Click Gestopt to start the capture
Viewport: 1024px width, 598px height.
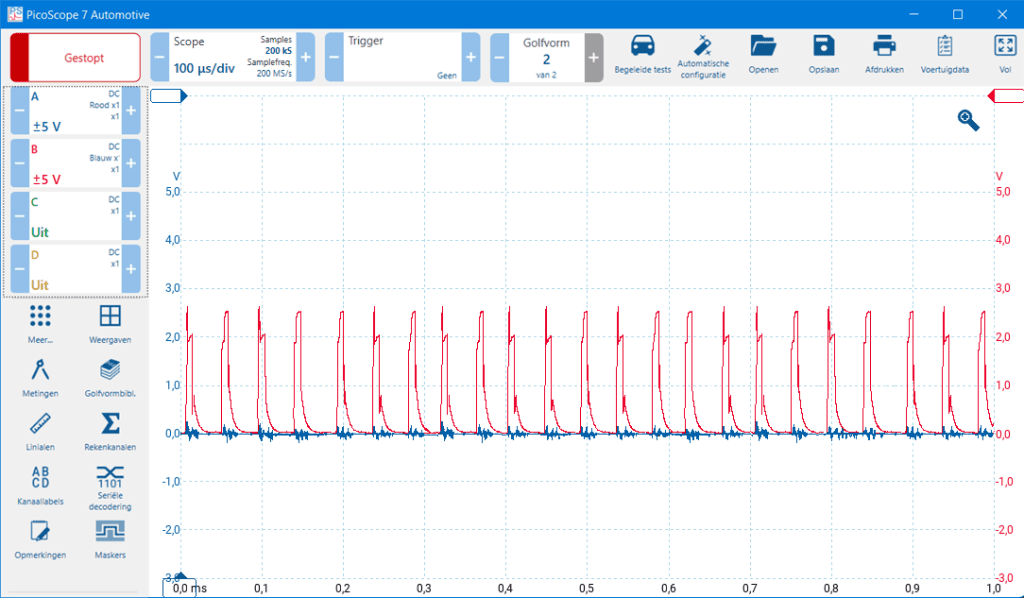pos(74,58)
